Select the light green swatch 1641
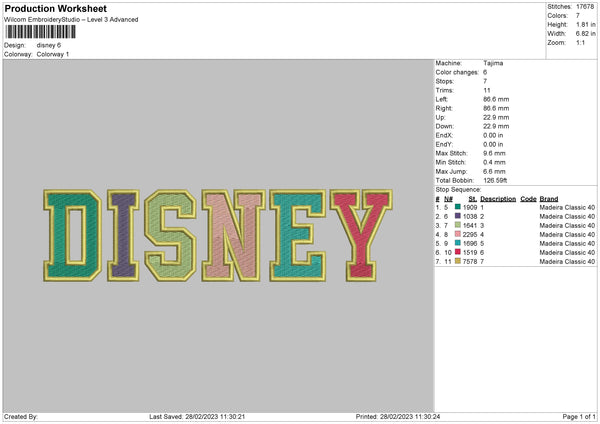Screen dimensions: 600x424 click(458, 225)
